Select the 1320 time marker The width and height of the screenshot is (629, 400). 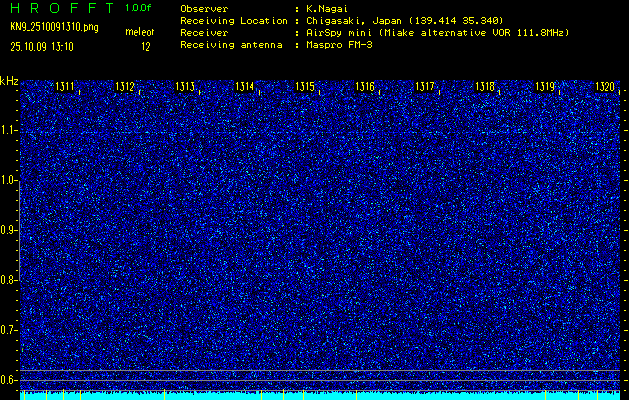(604, 88)
